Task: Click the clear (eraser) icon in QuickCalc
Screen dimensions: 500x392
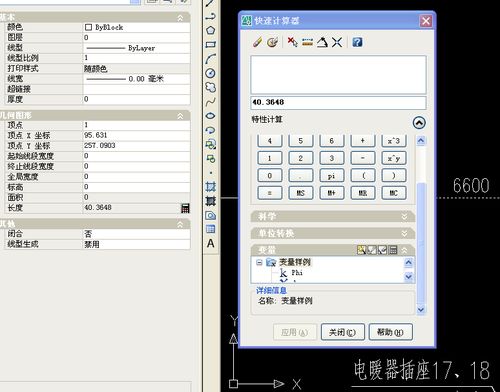Action: [x=257, y=42]
